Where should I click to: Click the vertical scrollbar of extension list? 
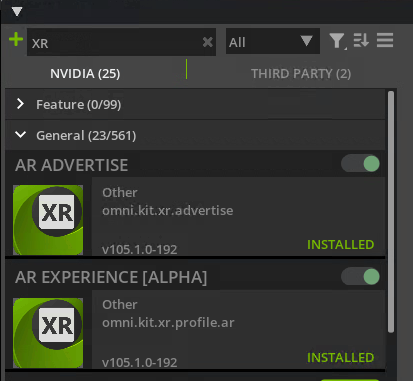point(391,212)
